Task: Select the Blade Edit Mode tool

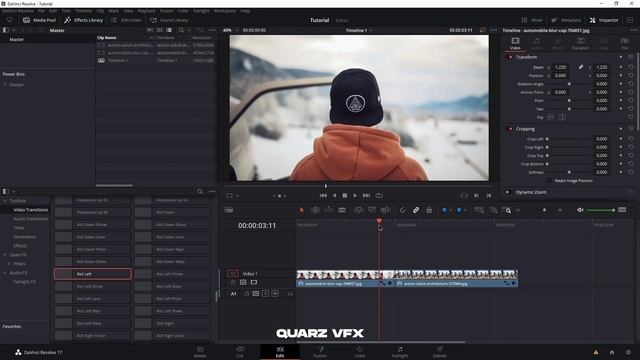Action: [x=342, y=210]
